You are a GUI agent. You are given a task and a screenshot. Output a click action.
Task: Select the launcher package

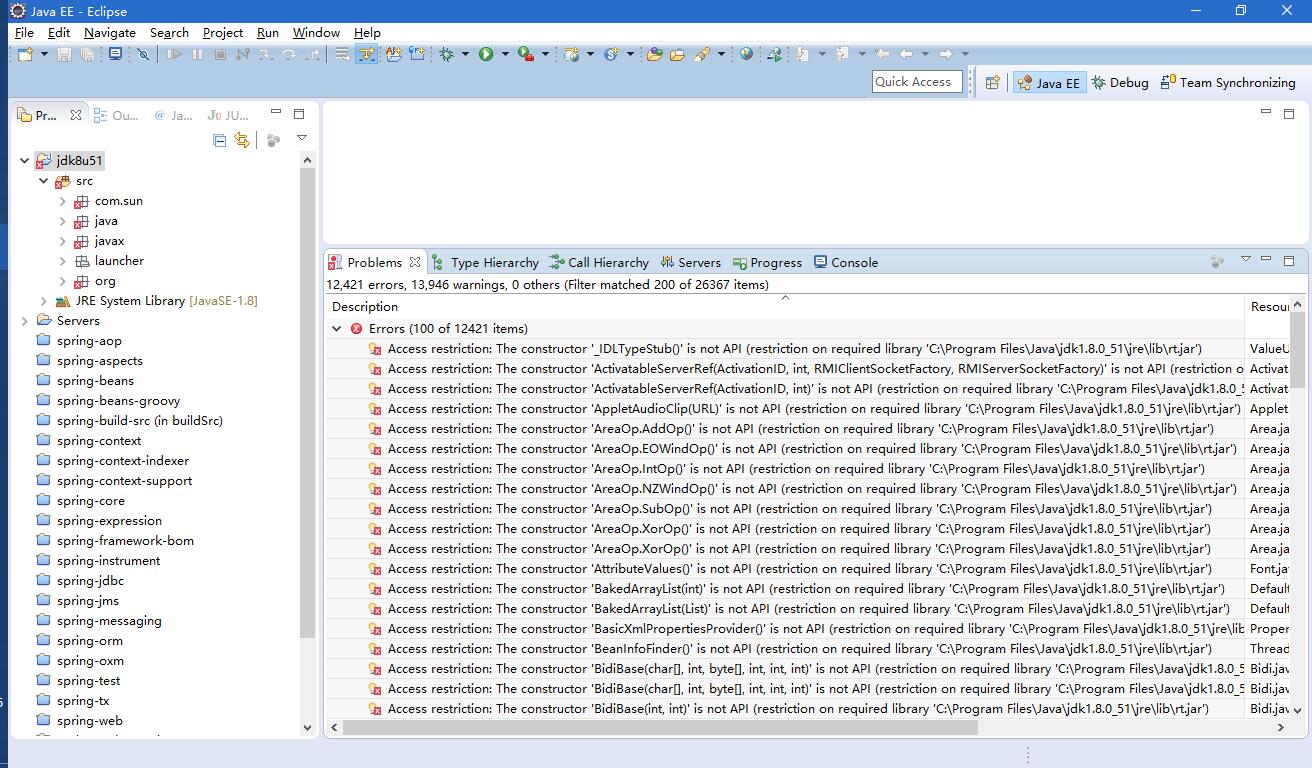(119, 260)
